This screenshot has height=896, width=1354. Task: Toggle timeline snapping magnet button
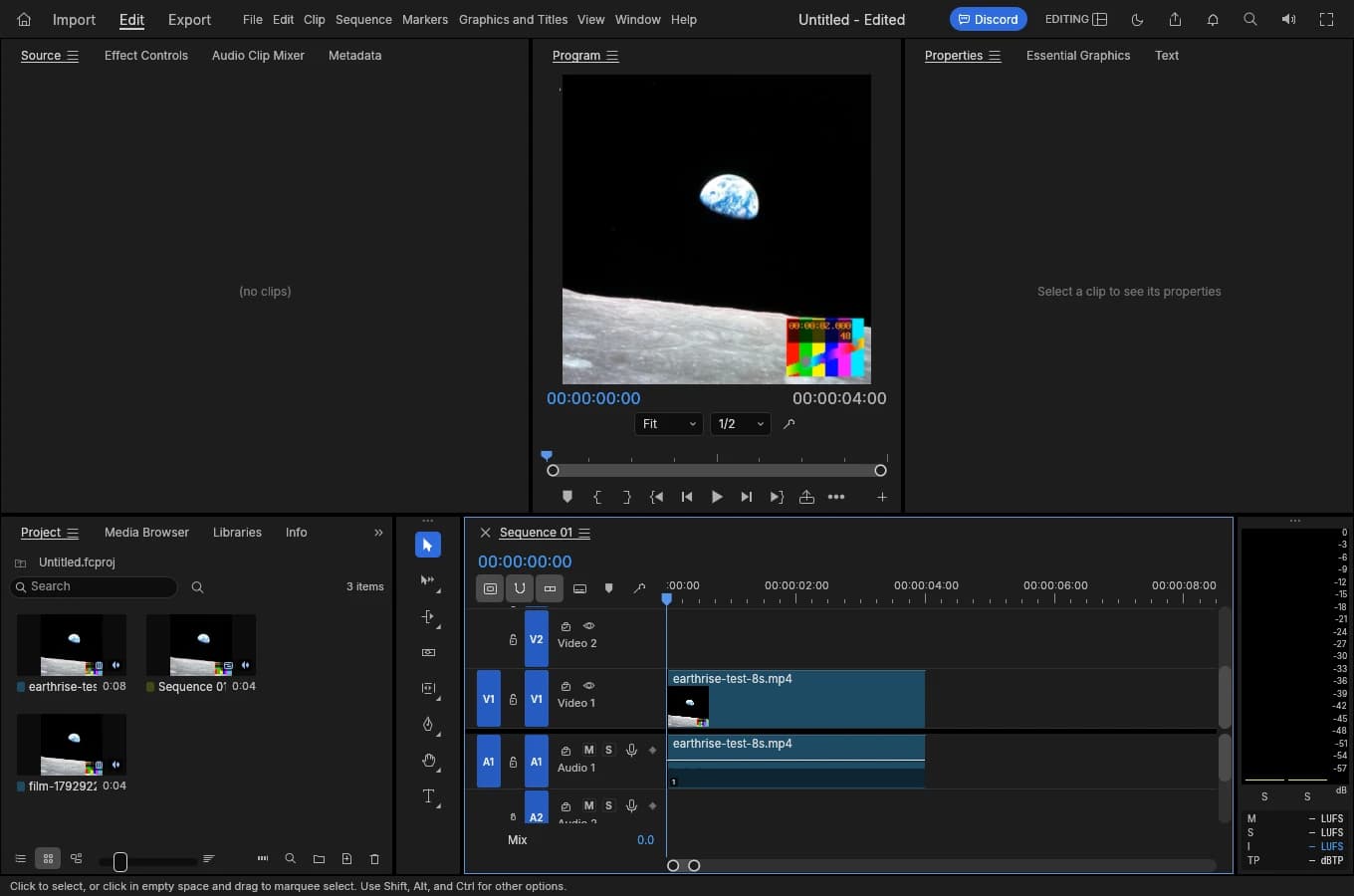pos(520,588)
